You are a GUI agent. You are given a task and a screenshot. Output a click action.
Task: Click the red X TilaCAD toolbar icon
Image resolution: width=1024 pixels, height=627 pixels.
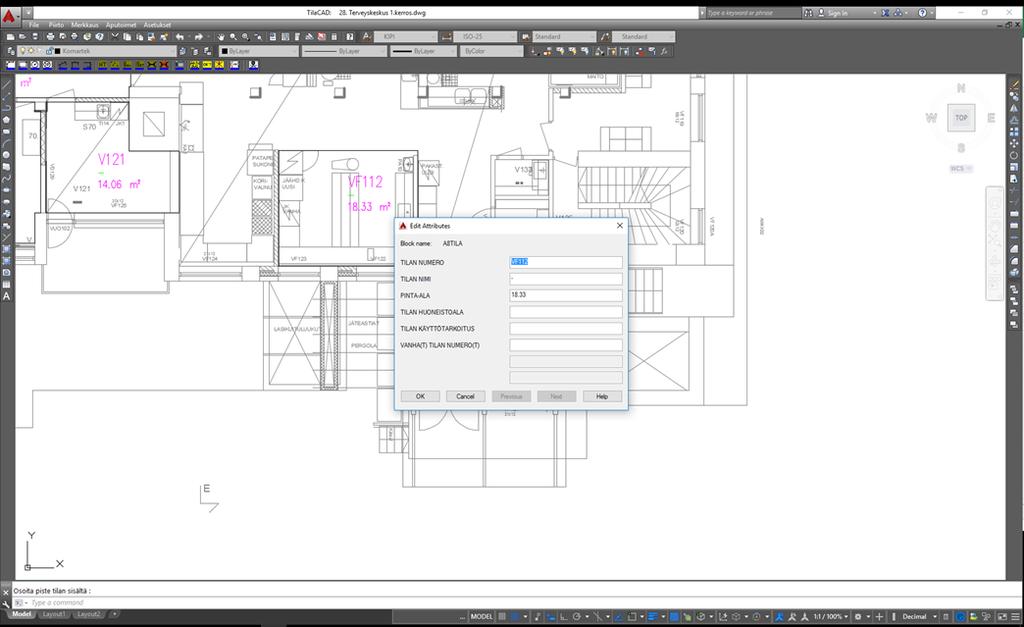point(163,65)
